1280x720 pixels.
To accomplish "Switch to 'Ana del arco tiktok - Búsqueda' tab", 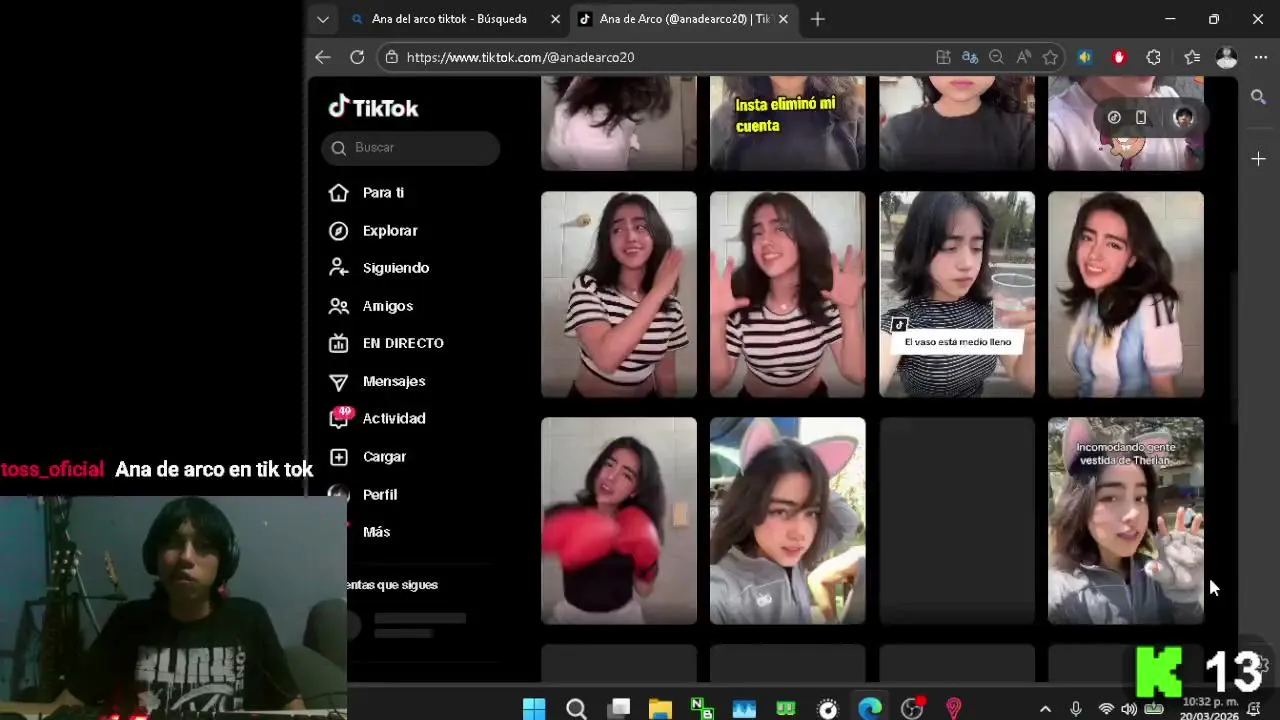I will tap(449, 19).
